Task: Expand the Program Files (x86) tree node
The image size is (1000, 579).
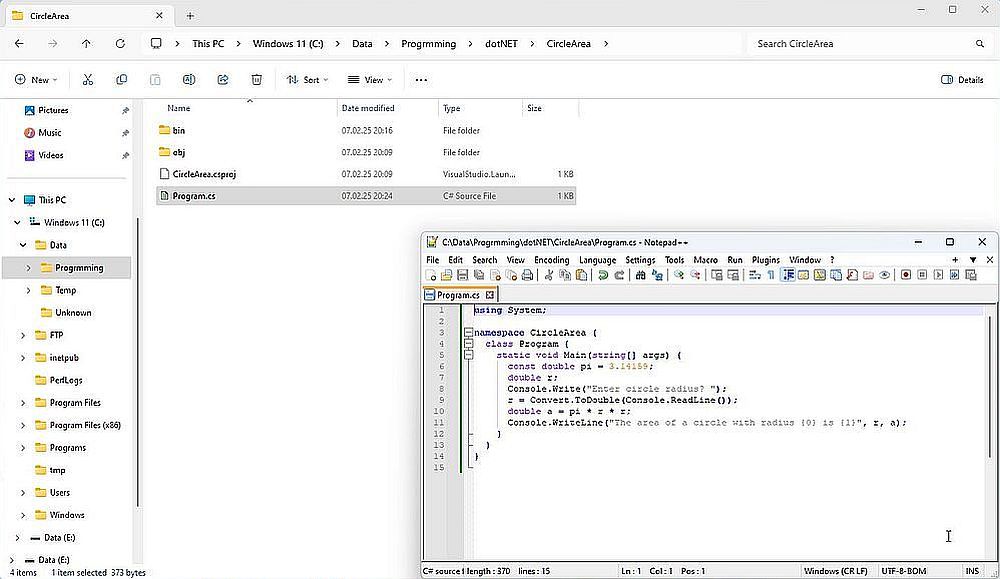Action: [x=23, y=425]
